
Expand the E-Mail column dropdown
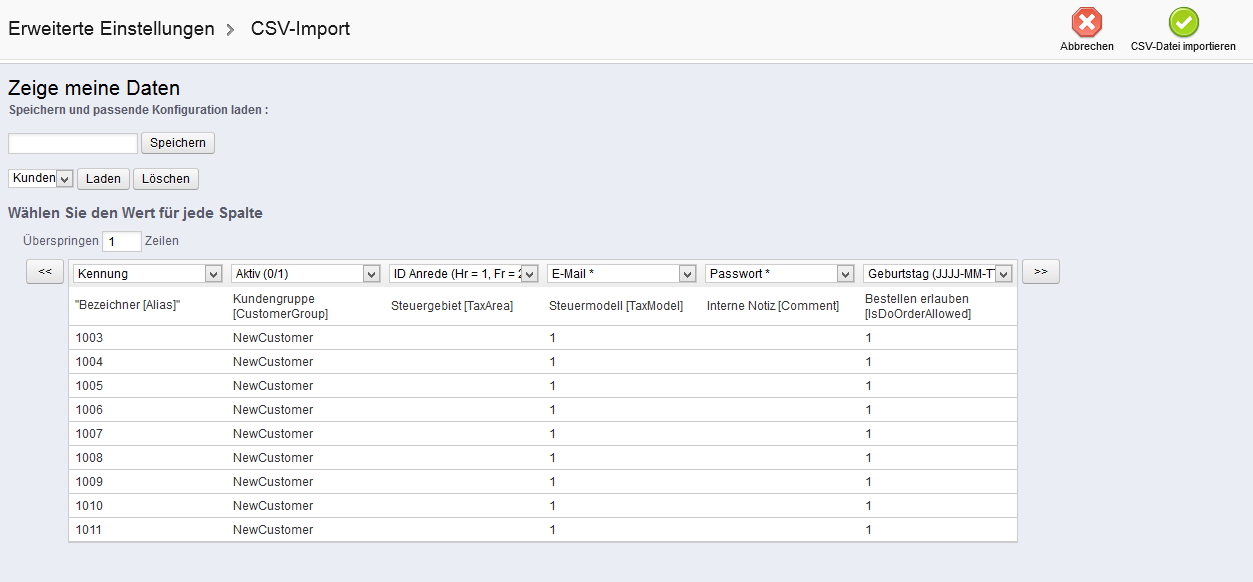(621, 274)
